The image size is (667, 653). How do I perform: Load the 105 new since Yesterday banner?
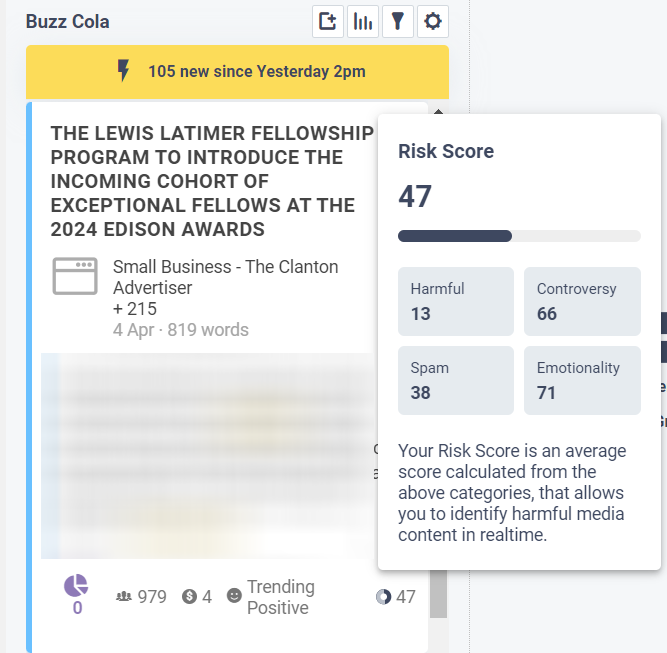point(256,71)
